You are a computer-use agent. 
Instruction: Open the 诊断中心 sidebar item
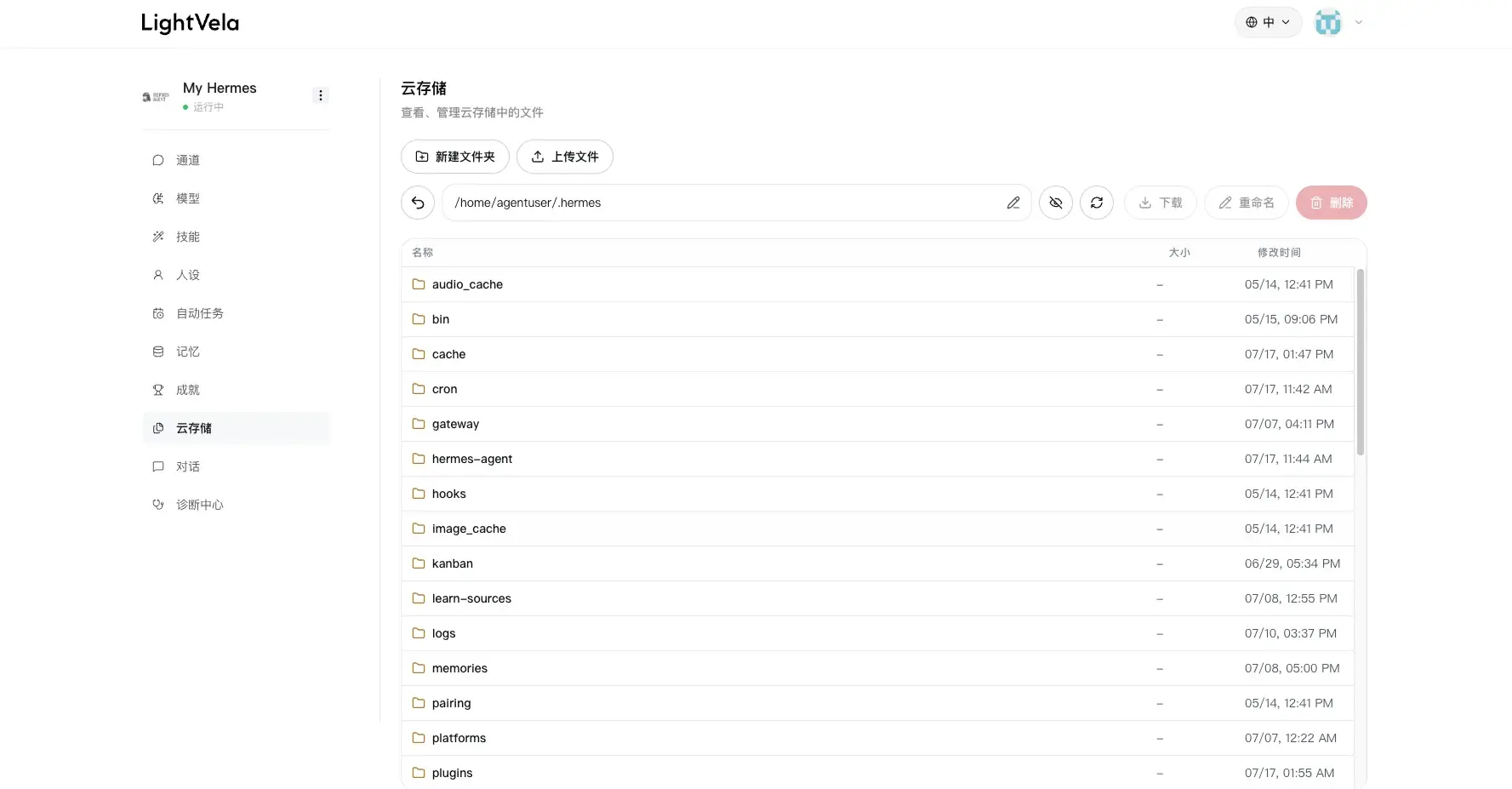point(237,505)
